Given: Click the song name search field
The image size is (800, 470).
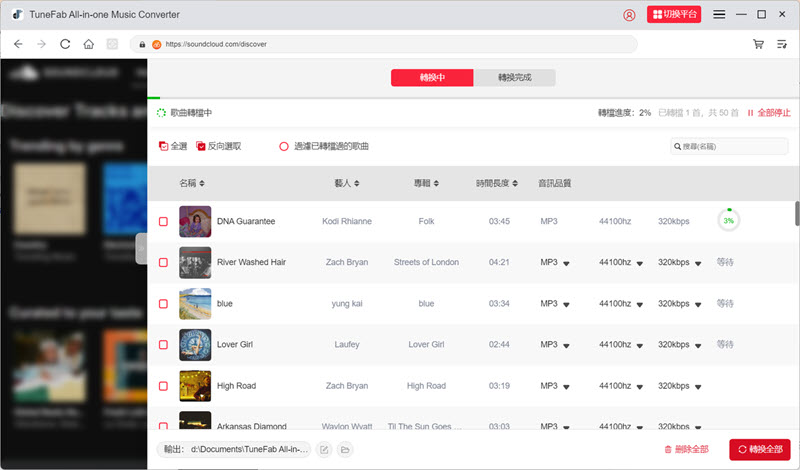Looking at the screenshot, I should pos(729,146).
